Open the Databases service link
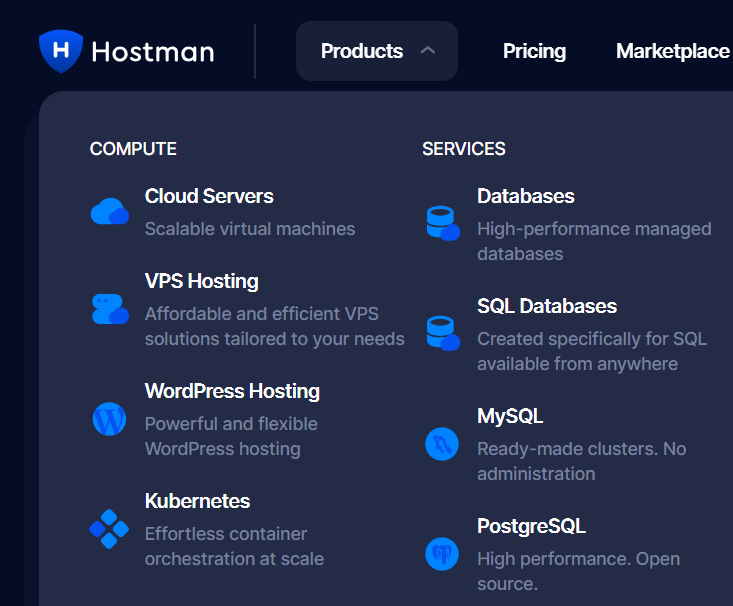The width and height of the screenshot is (733, 606). tap(526, 196)
